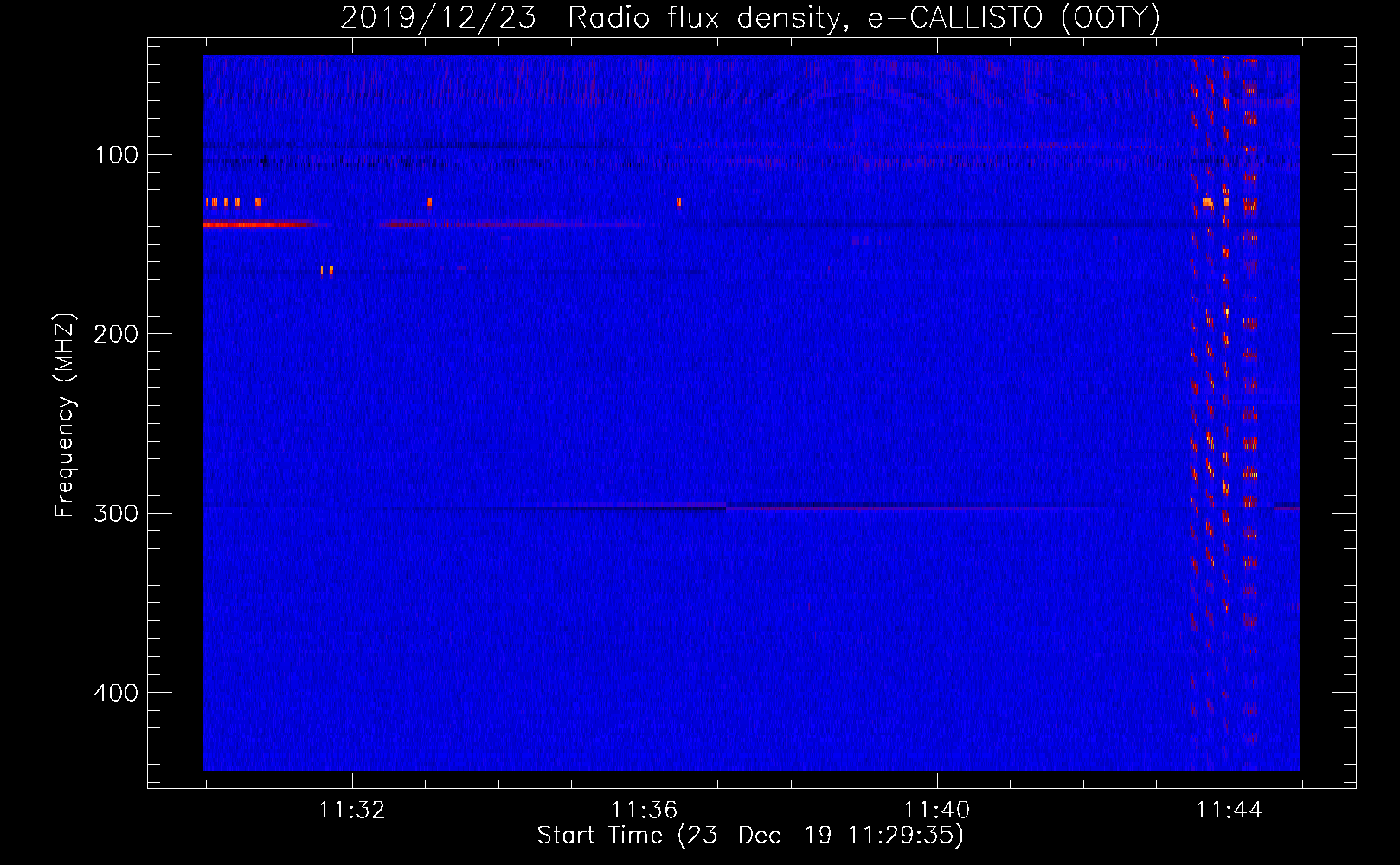Click the 400 frequency tick label
Viewport: 1400px width, 865px height.
point(116,693)
